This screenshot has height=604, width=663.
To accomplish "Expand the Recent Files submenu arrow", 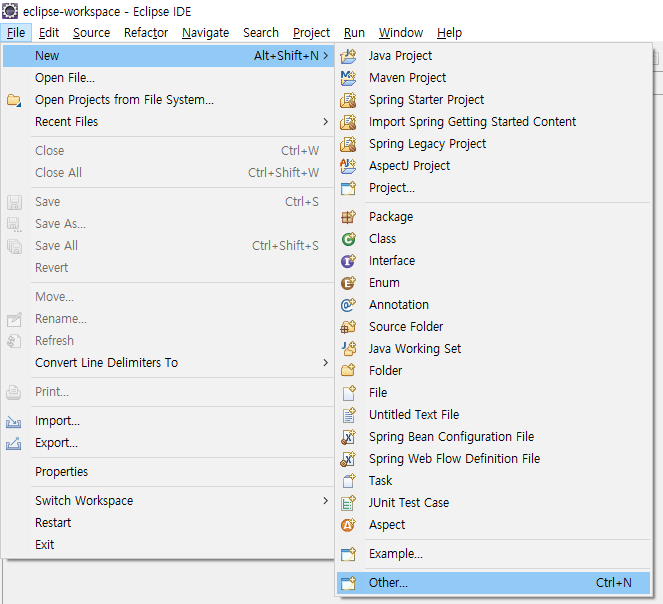I will coord(325,122).
